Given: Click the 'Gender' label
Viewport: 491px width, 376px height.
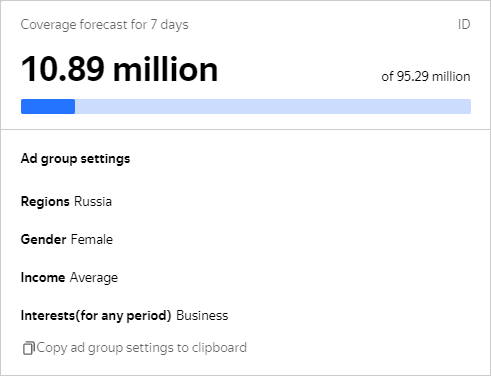Looking at the screenshot, I should (43, 239).
